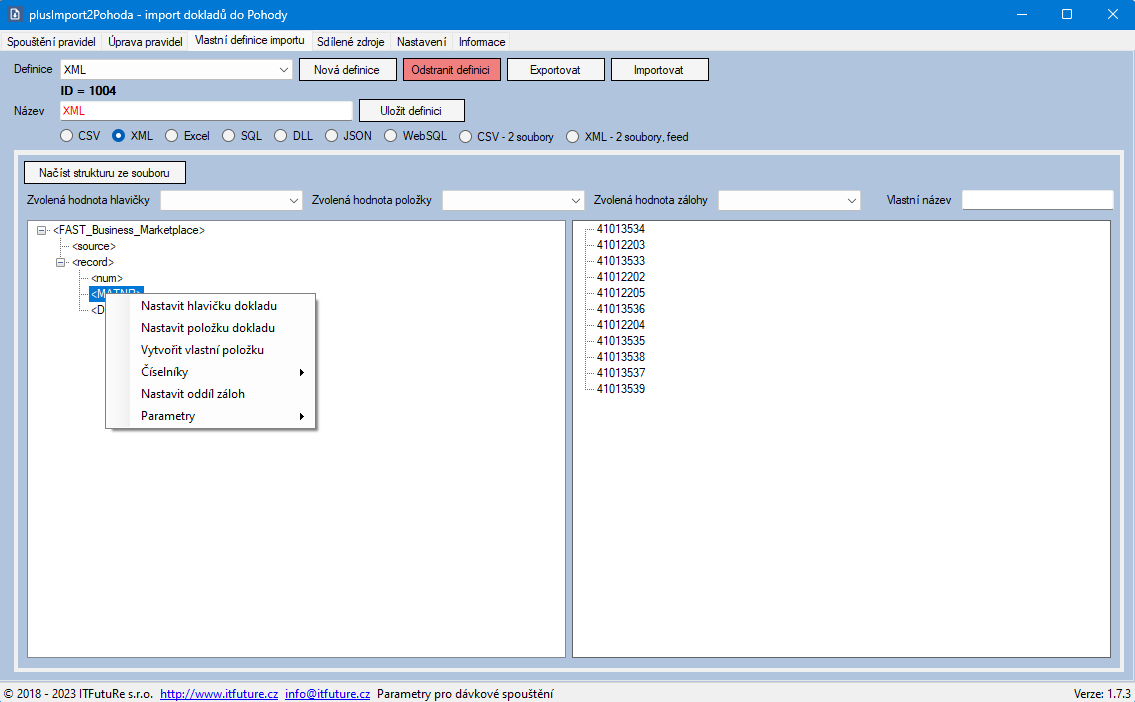Select the <source> tree node
Viewport: 1135px width, 702px height.
pos(94,246)
